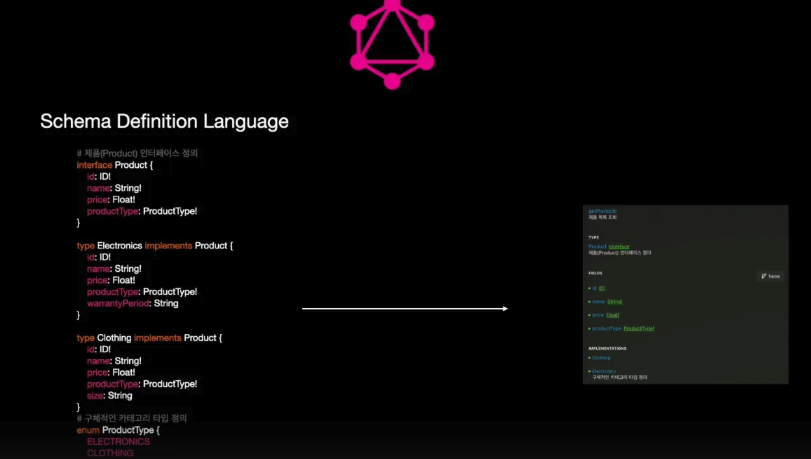Image resolution: width=811 pixels, height=459 pixels.
Task: Click the price field in the docs panel
Action: (598, 315)
